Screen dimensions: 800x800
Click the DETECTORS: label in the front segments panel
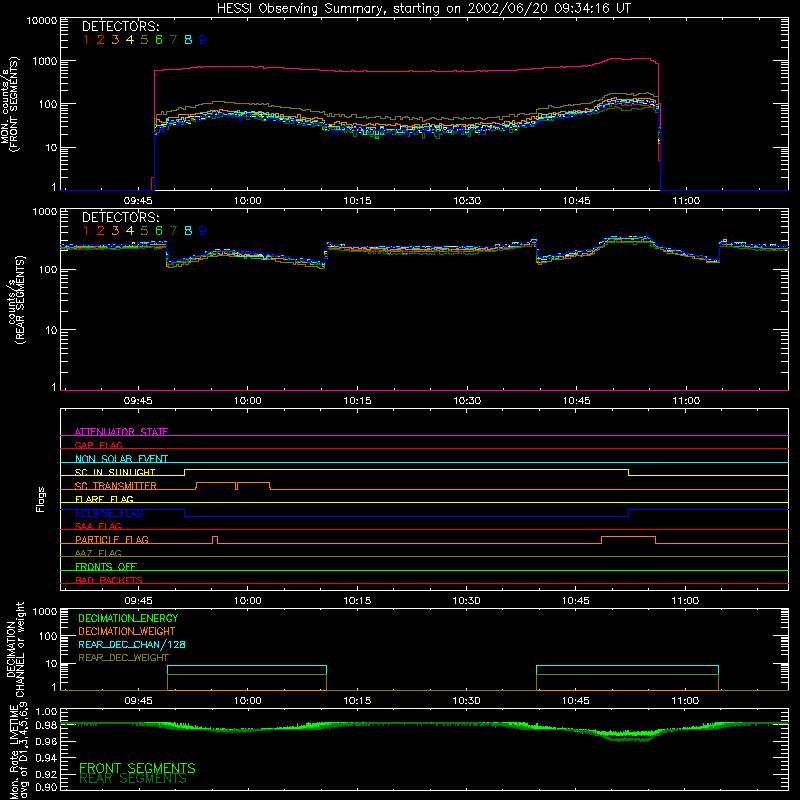tap(120, 26)
